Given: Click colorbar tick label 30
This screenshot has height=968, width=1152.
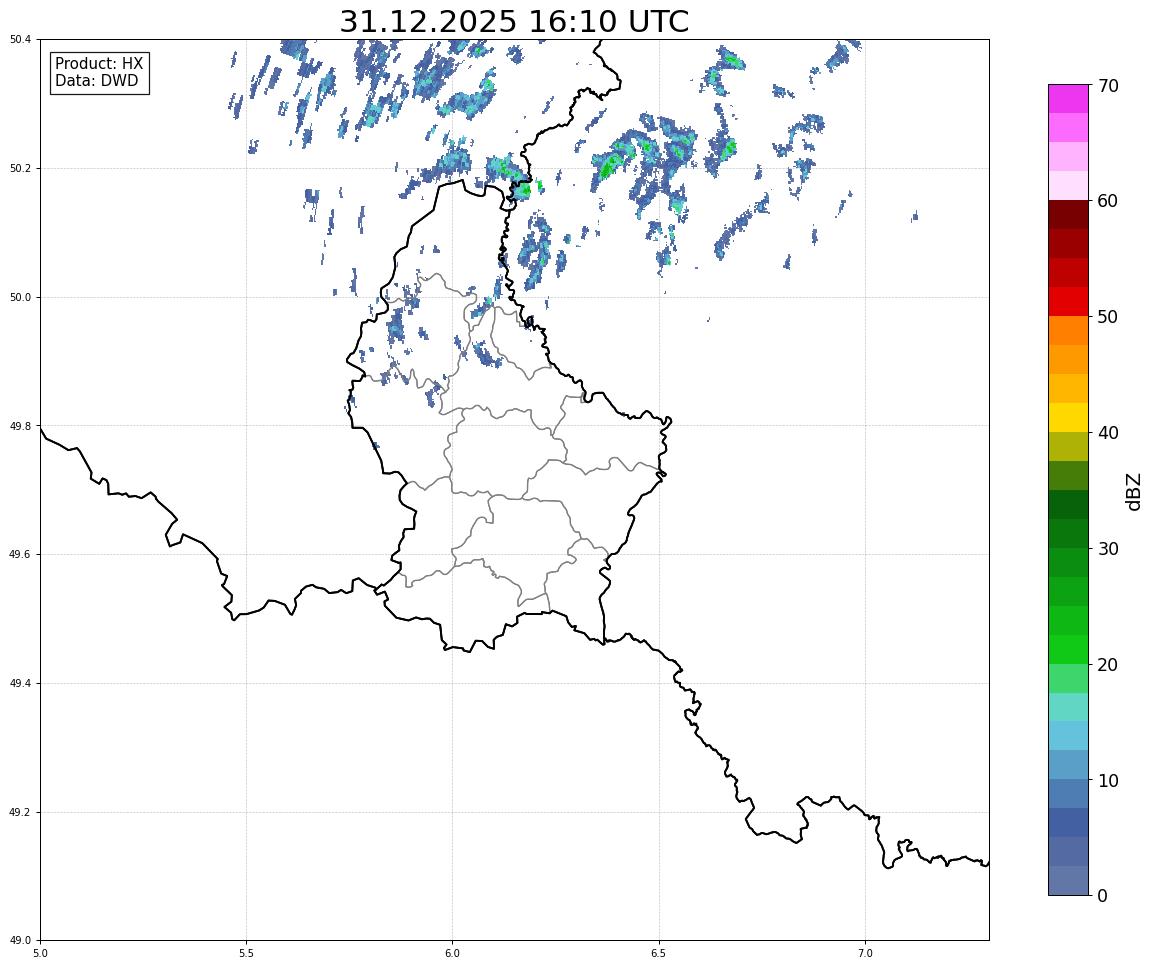Looking at the screenshot, I should click(x=1108, y=549).
